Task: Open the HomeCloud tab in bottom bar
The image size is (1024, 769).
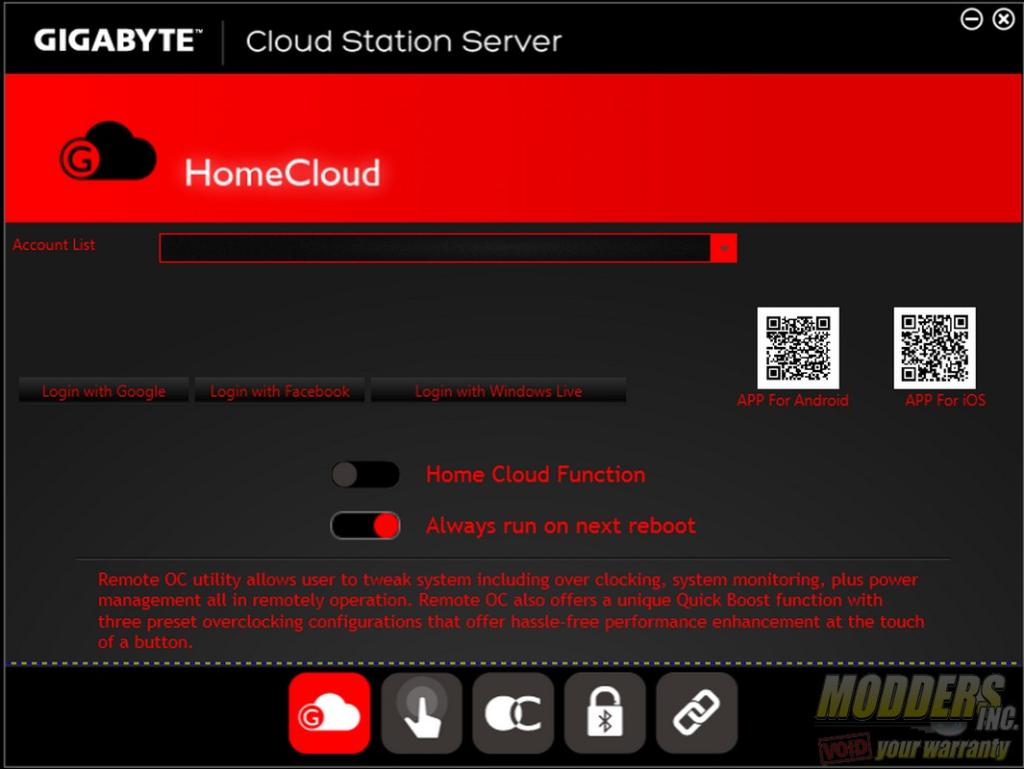Action: pos(329,713)
